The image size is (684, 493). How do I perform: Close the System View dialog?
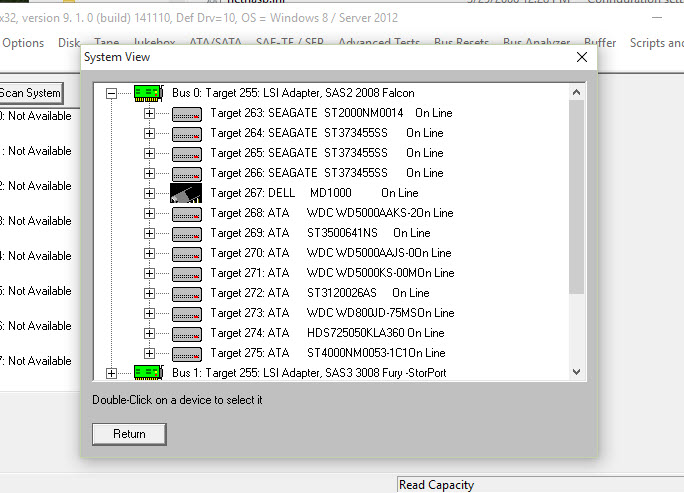pyautogui.click(x=582, y=57)
